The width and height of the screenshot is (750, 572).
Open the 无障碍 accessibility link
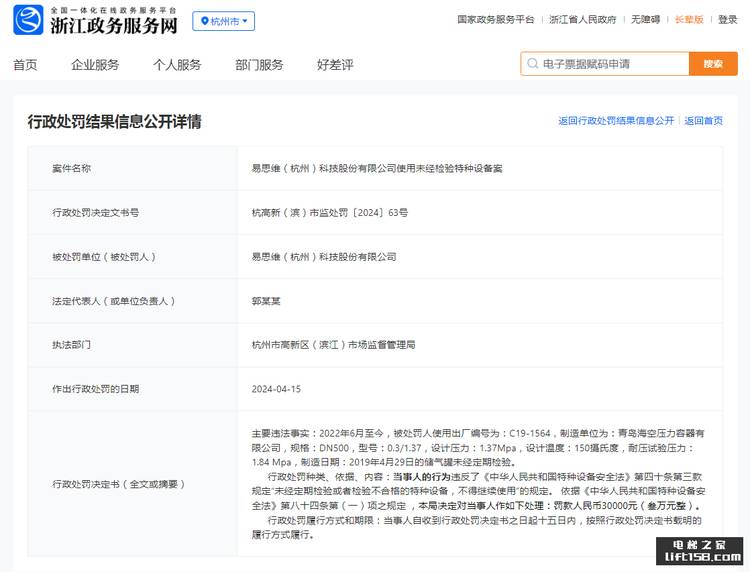(645, 20)
